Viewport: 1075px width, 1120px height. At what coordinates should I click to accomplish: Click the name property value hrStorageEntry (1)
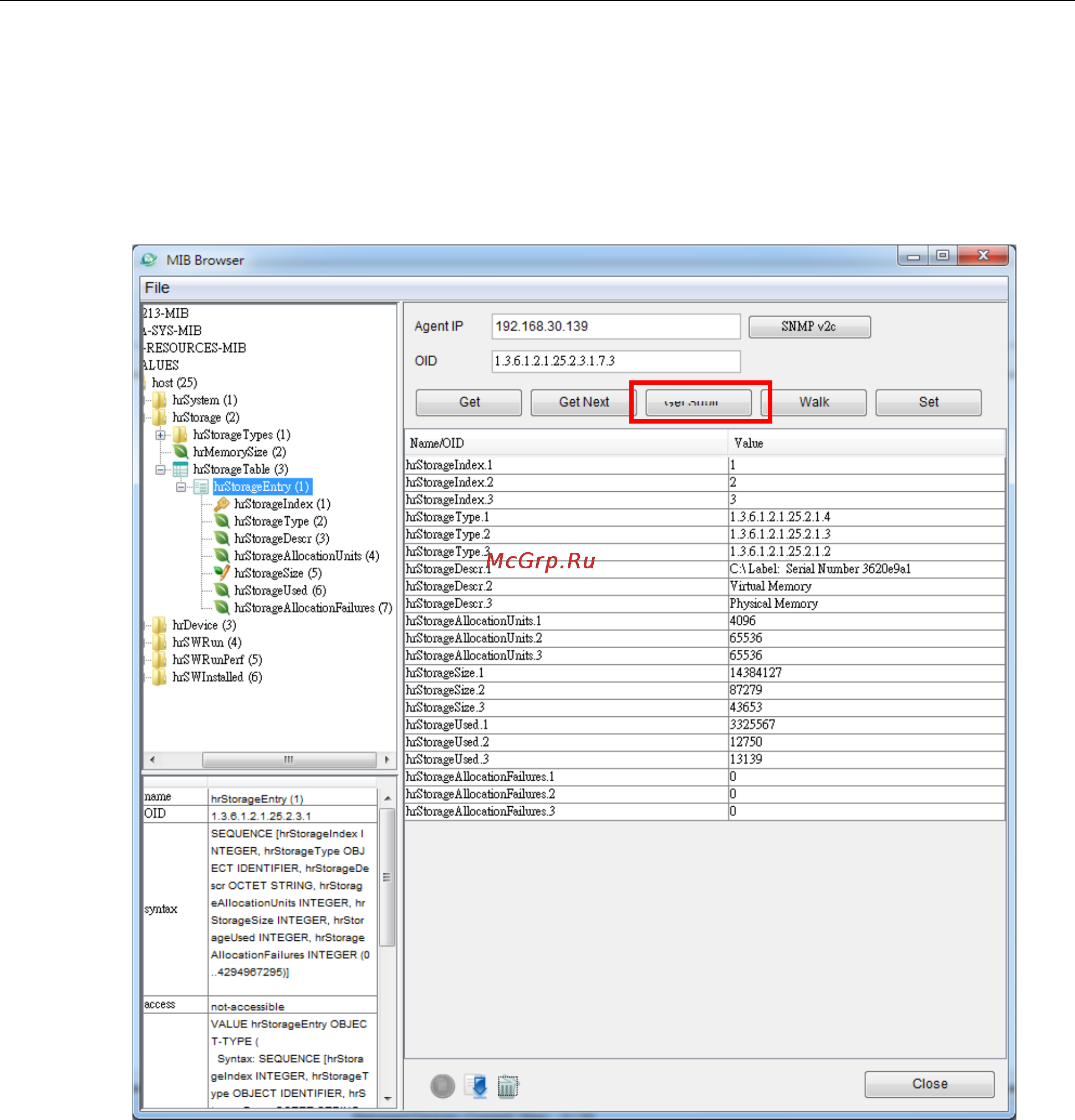[x=257, y=799]
